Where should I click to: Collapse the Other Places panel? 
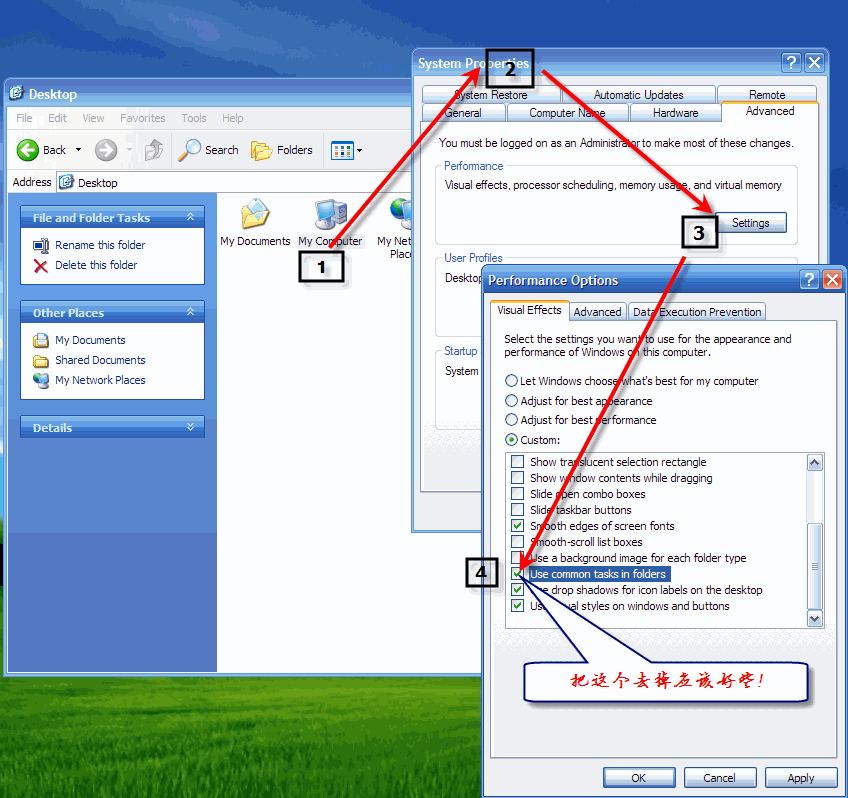pos(190,312)
